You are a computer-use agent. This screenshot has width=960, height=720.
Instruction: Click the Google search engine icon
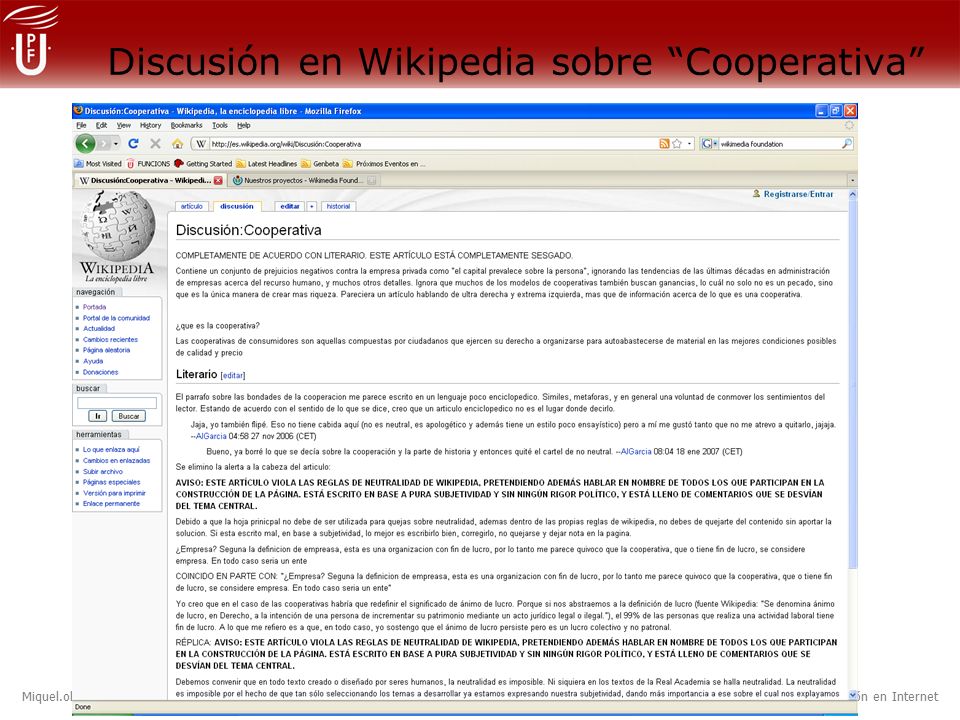(707, 144)
